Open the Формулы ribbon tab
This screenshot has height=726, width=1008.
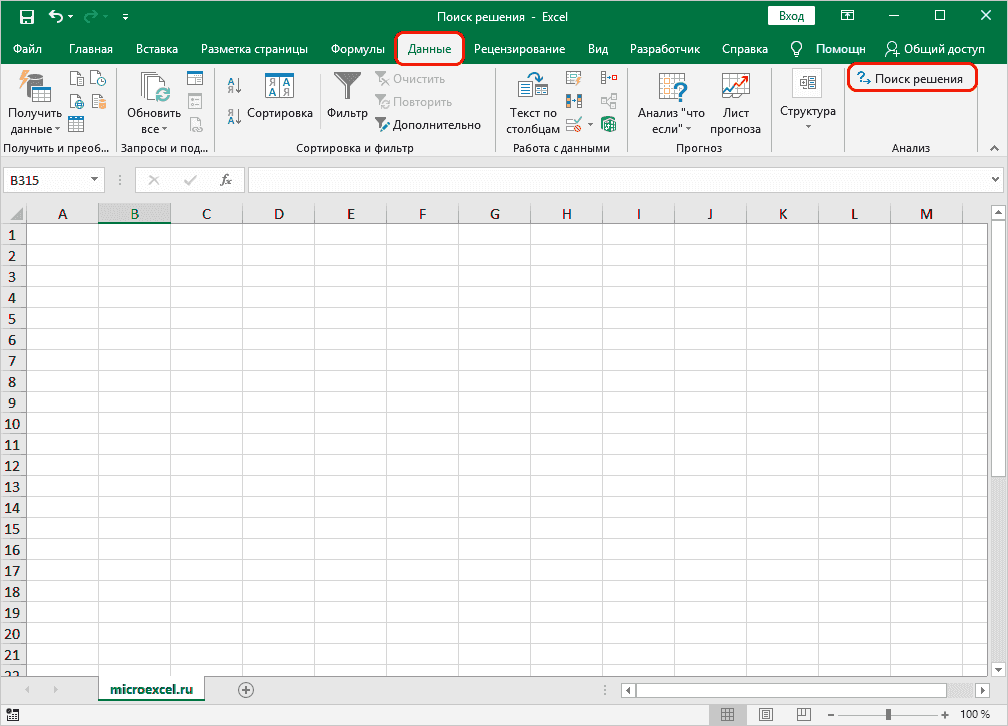point(357,49)
